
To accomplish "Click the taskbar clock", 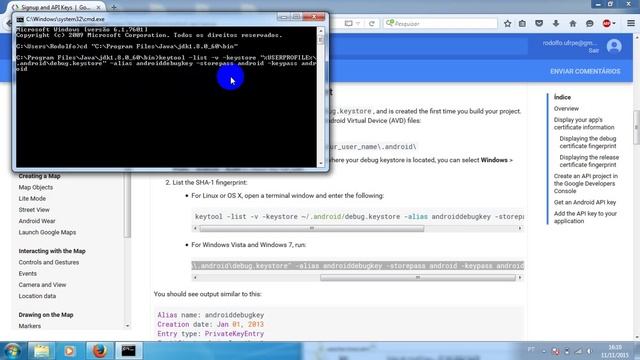I will 614,351.
